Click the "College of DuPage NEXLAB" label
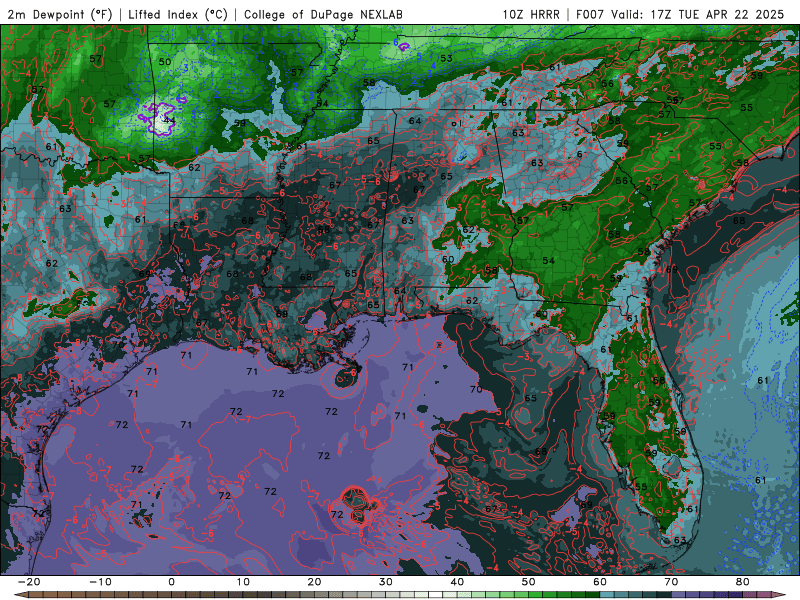The width and height of the screenshot is (800, 600). 323,14
